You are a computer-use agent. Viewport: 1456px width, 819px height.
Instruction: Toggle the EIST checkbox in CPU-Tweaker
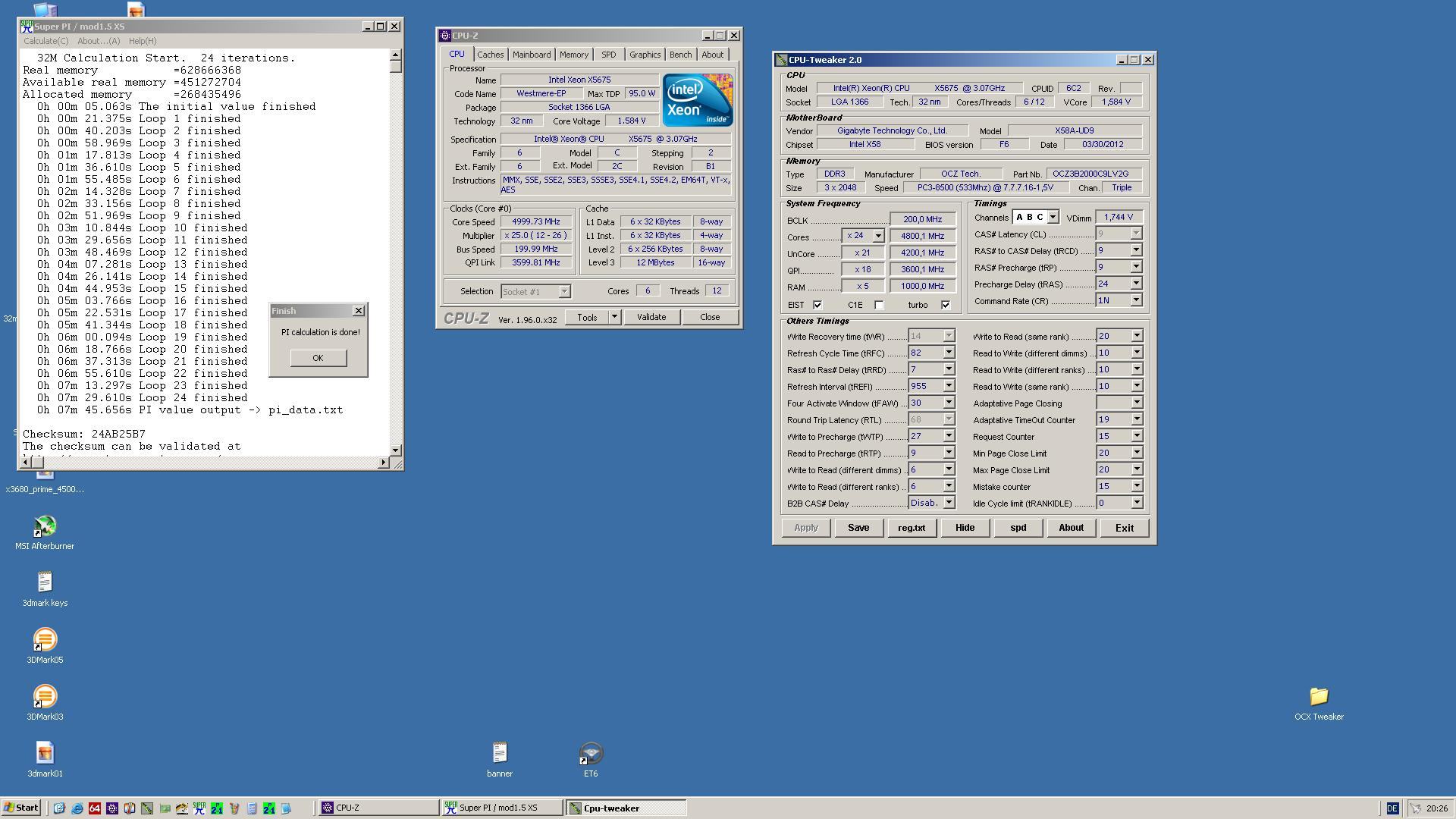point(817,305)
